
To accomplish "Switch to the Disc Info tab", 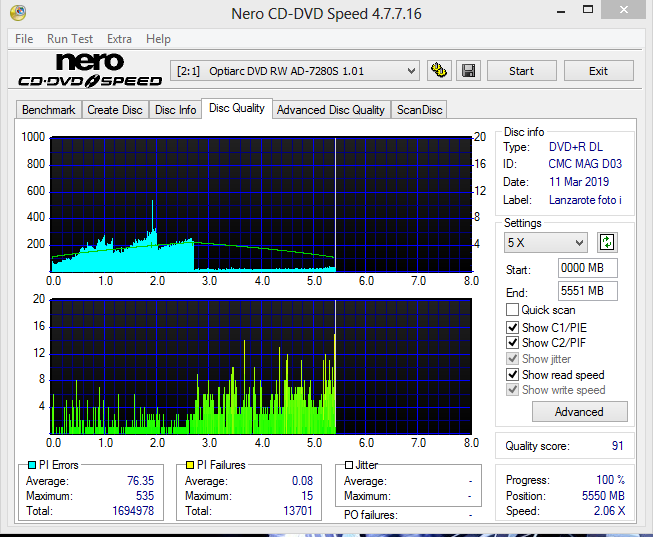I will [175, 110].
